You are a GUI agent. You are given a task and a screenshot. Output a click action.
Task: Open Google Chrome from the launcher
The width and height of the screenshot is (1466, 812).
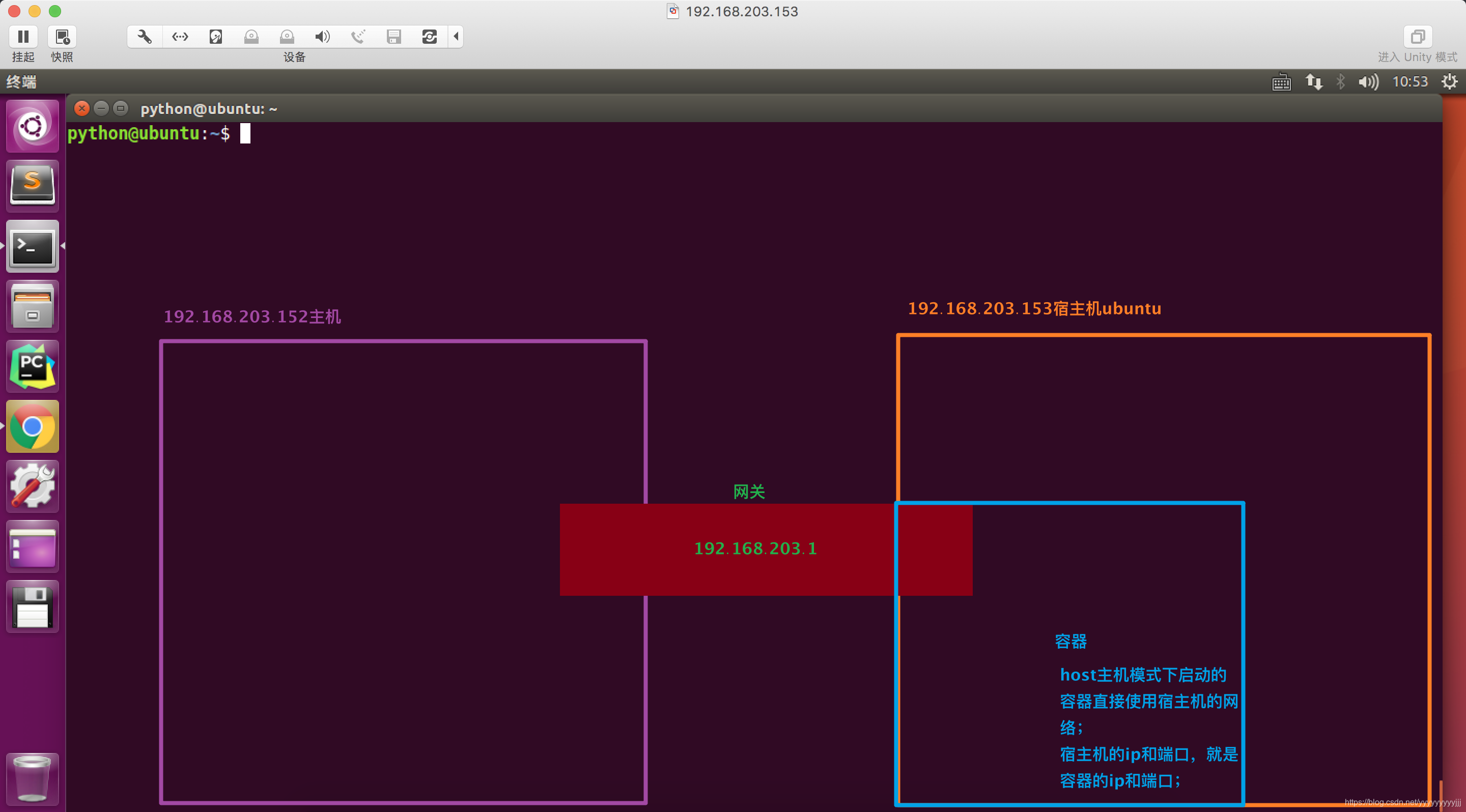33,426
